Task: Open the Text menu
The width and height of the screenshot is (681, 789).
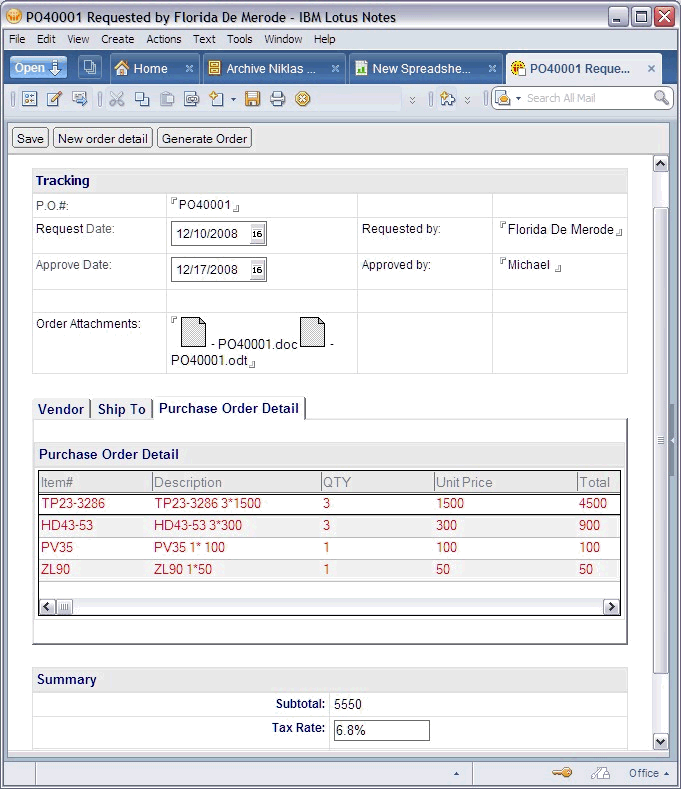Action: point(204,39)
